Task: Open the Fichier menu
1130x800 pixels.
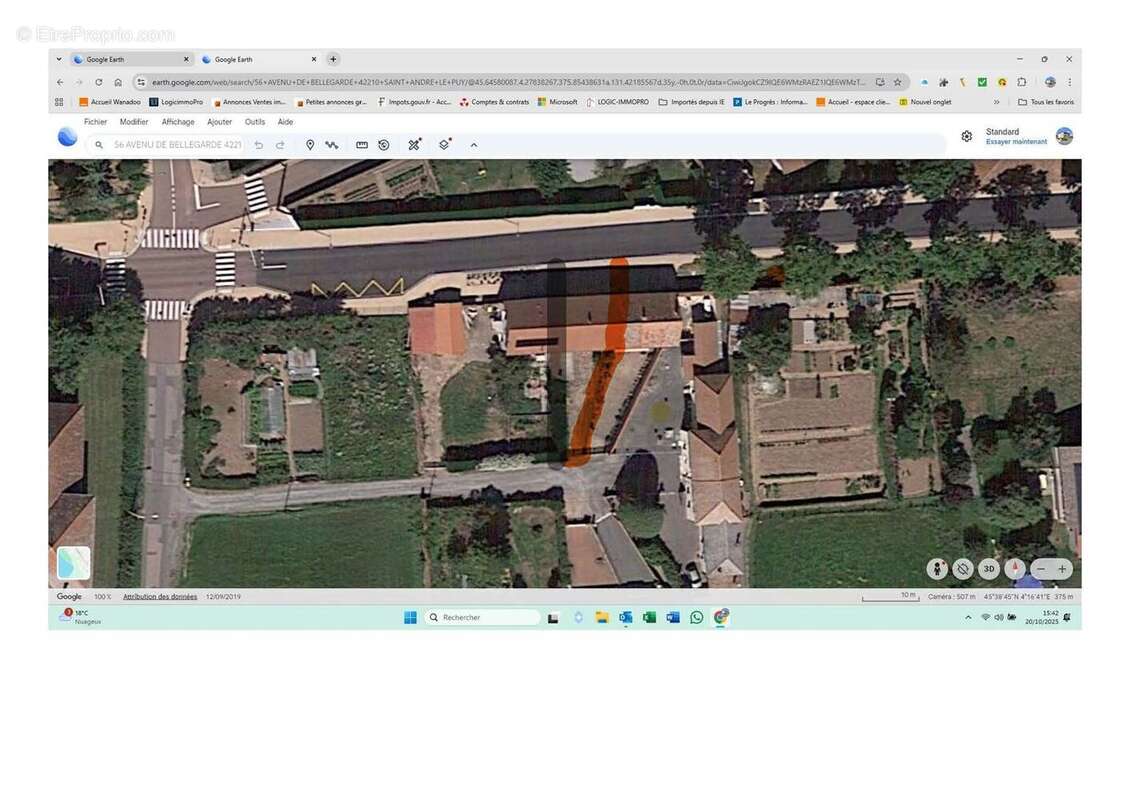Action: 95,122
